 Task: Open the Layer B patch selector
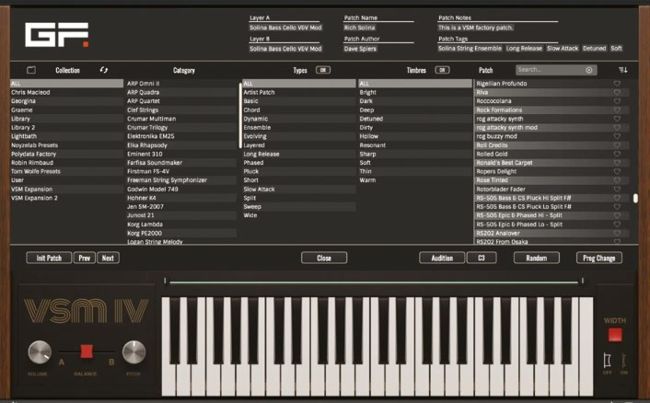[x=285, y=48]
